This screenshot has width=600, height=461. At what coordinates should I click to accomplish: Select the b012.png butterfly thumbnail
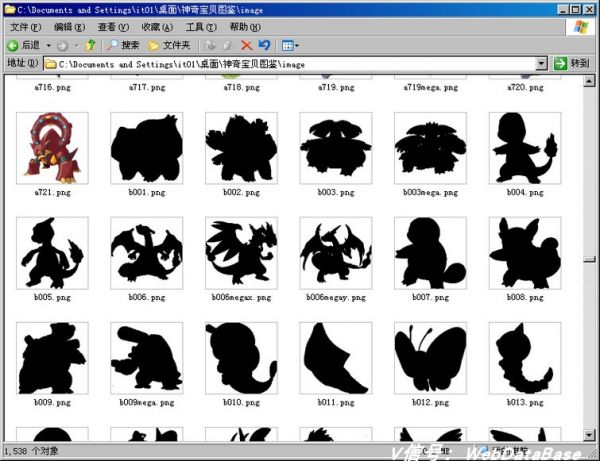point(430,358)
